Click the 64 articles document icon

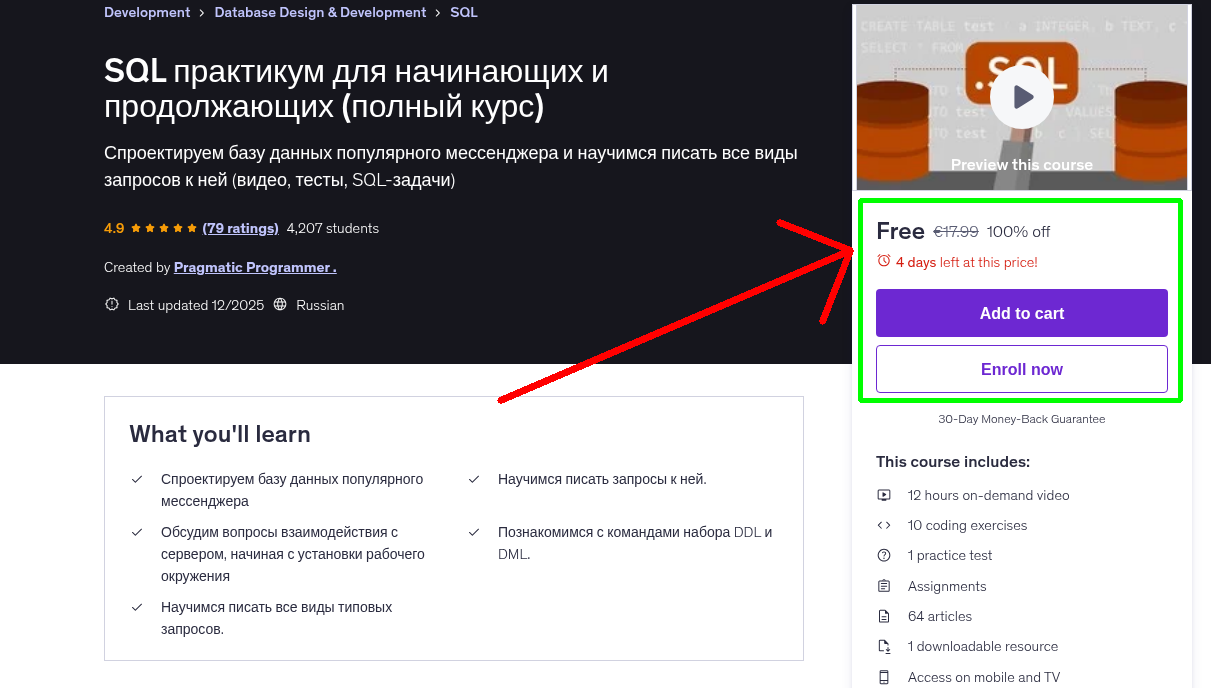point(884,616)
